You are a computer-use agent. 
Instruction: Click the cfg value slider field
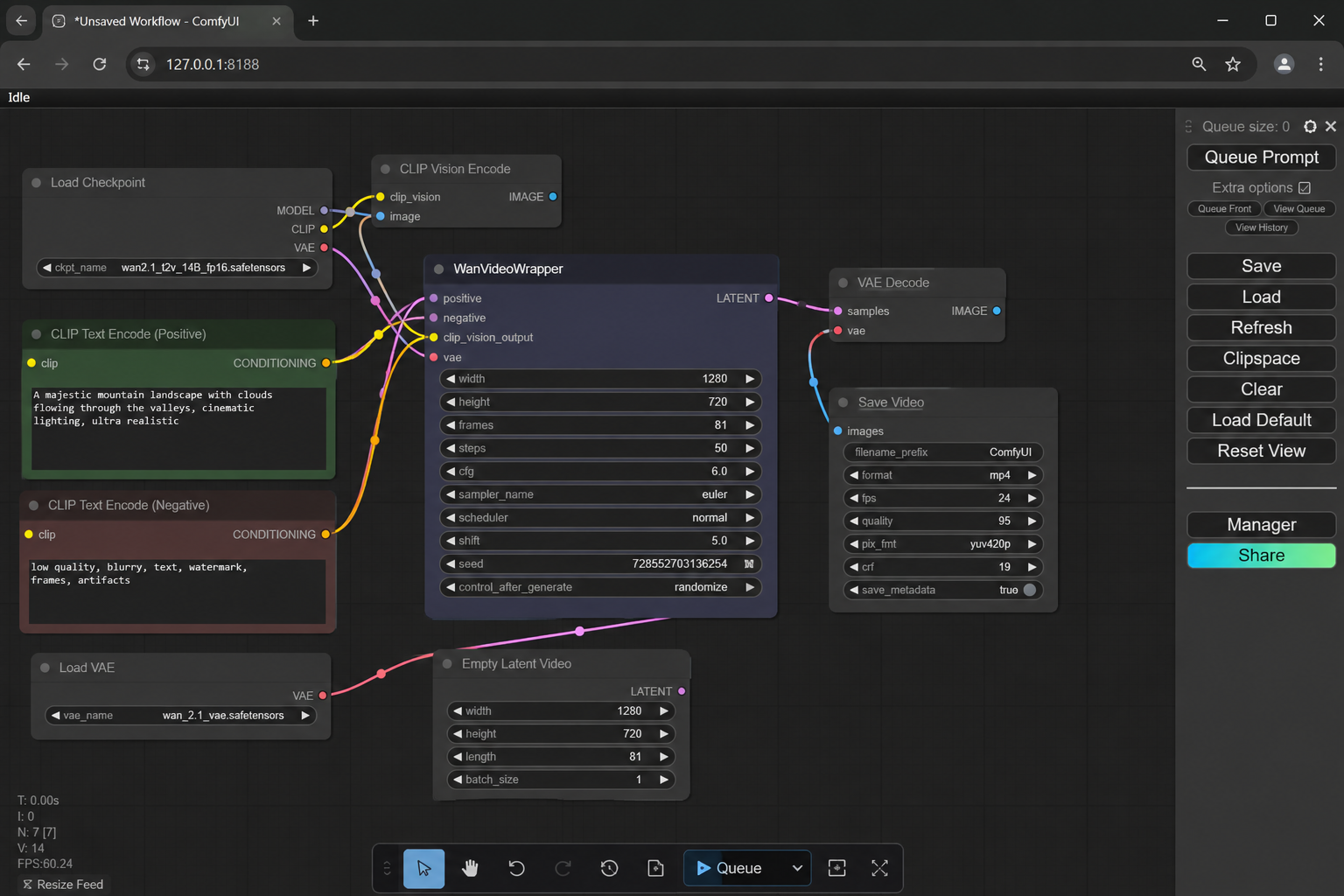(600, 472)
